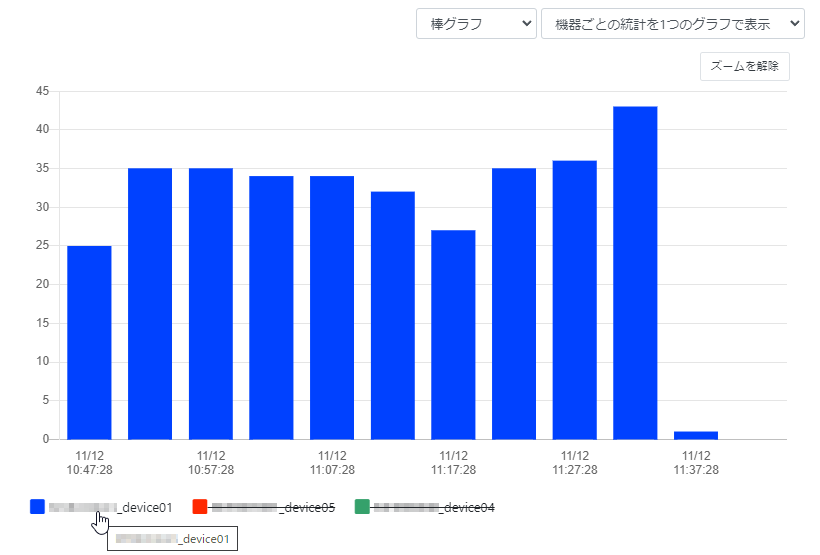Viewport: 820px width, 555px height.
Task: Click the 11/12 10:47:28 axis label
Action: [89, 463]
